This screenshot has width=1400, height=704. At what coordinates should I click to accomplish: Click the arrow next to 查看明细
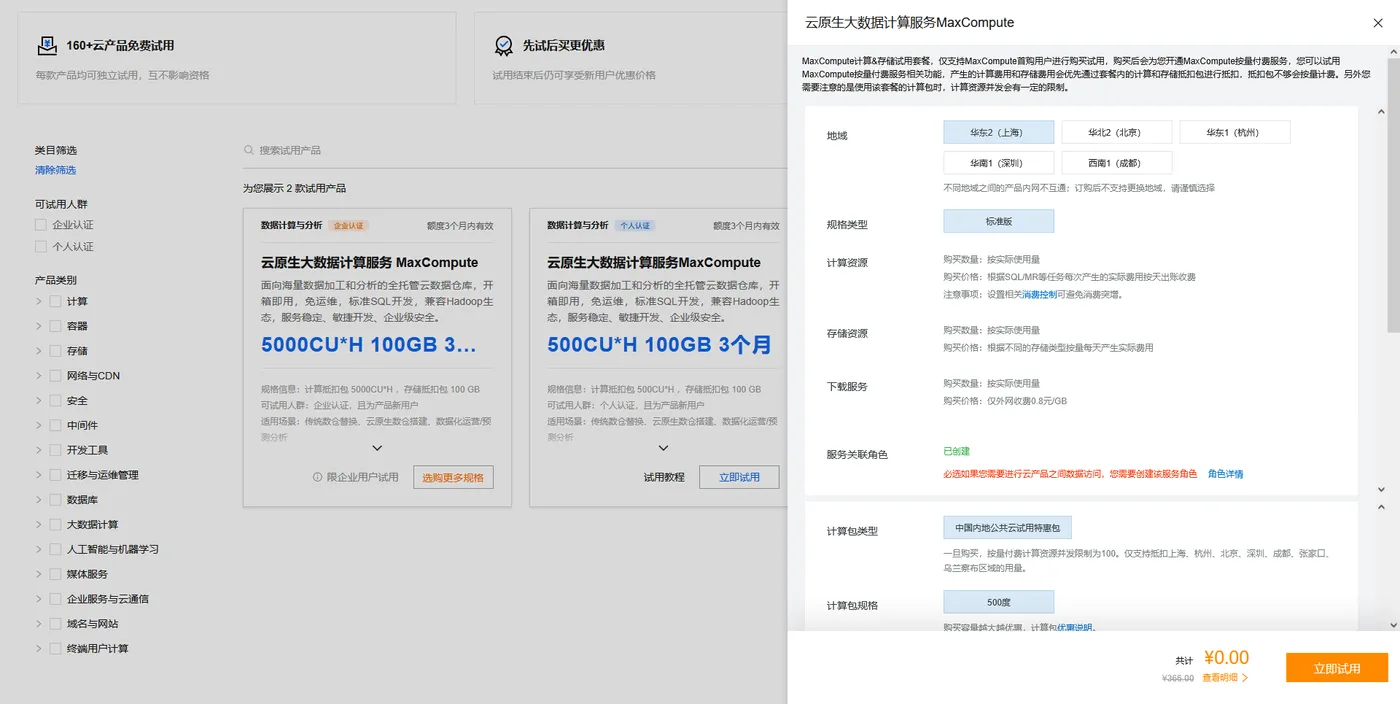1244,678
